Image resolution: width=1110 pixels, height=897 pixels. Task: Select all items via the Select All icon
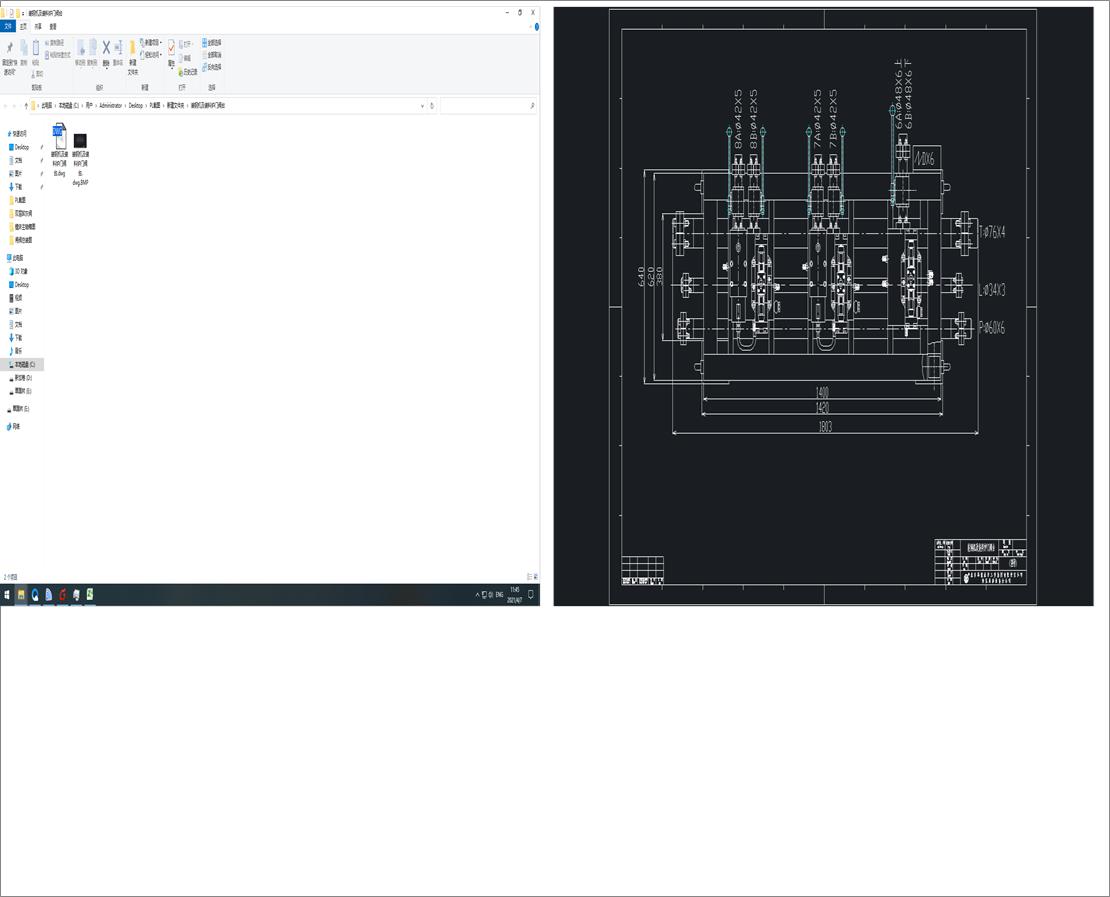coord(204,44)
